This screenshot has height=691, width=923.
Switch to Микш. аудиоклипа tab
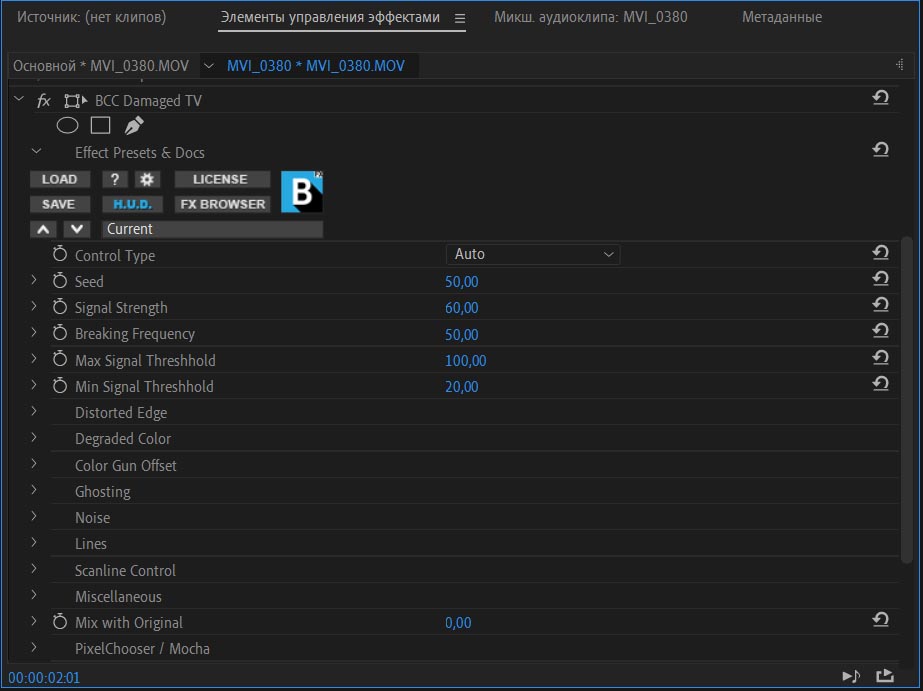[x=590, y=18]
